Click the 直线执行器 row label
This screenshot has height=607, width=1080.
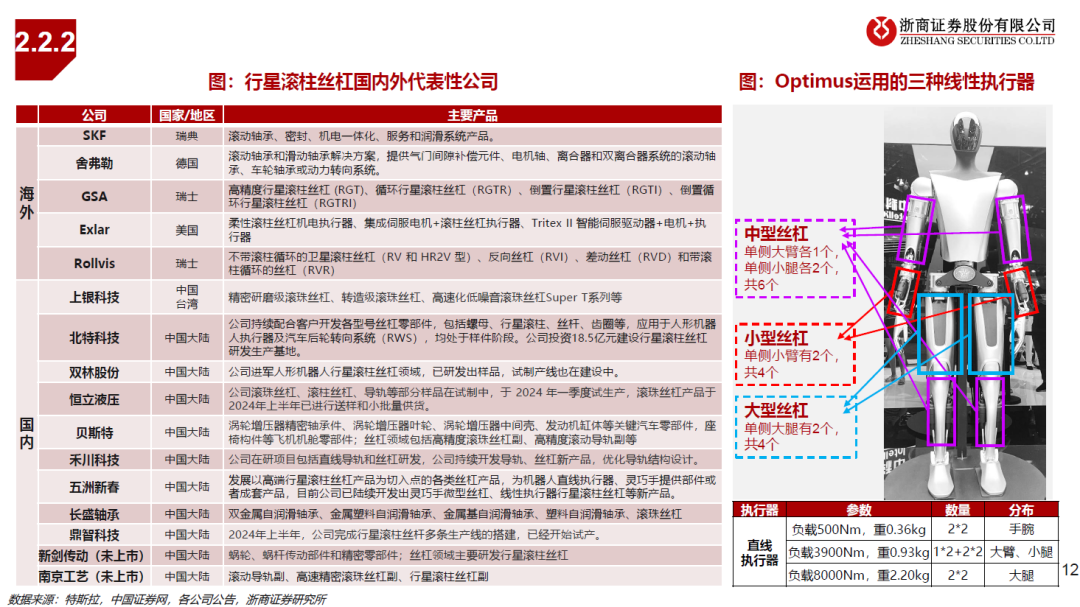(x=759, y=553)
